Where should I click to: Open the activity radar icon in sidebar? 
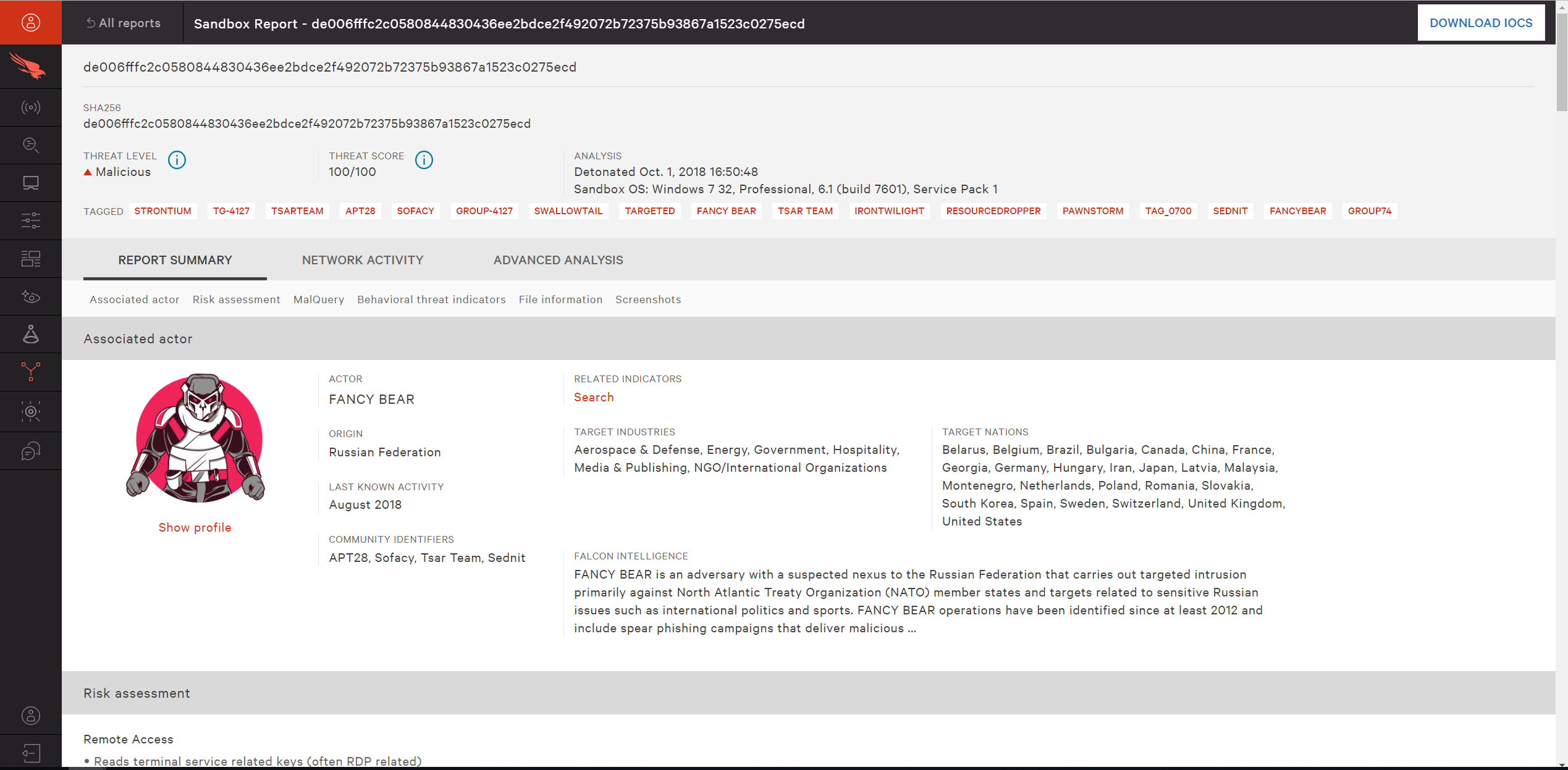point(30,107)
